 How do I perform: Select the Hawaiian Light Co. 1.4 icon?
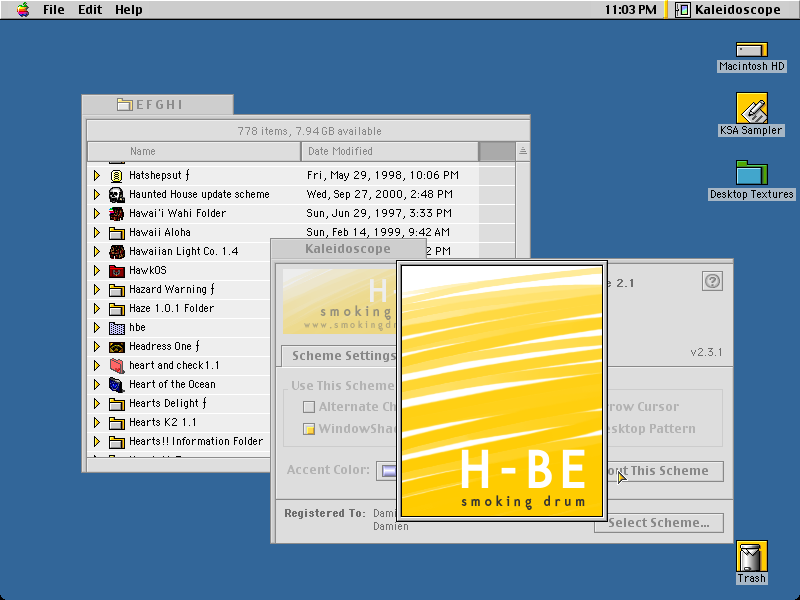tap(117, 252)
